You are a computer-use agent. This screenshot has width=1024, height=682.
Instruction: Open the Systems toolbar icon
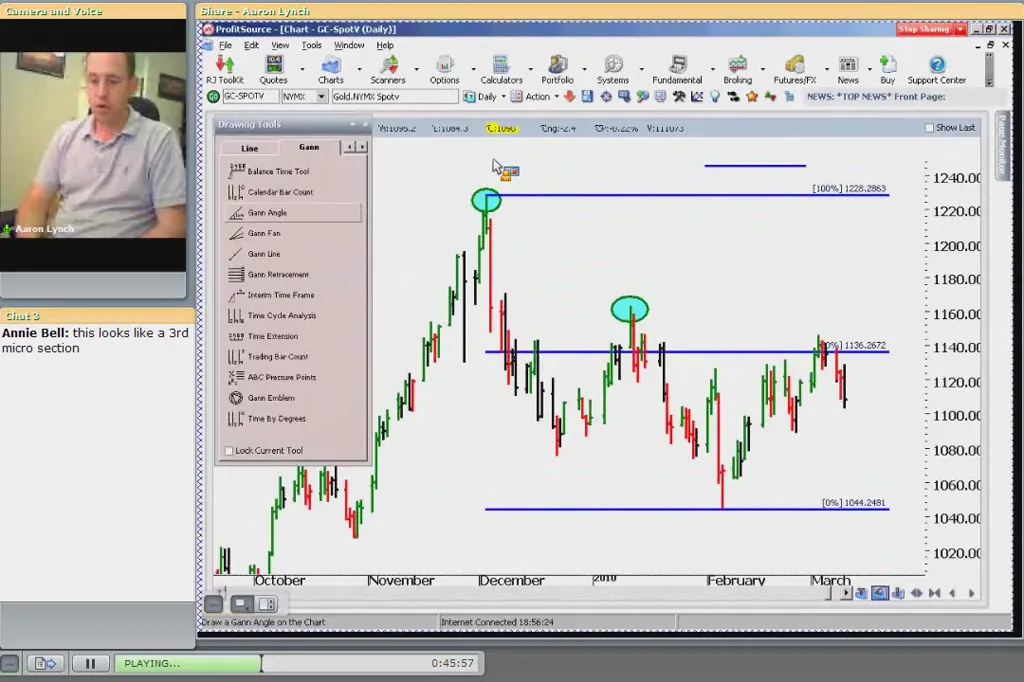point(613,69)
